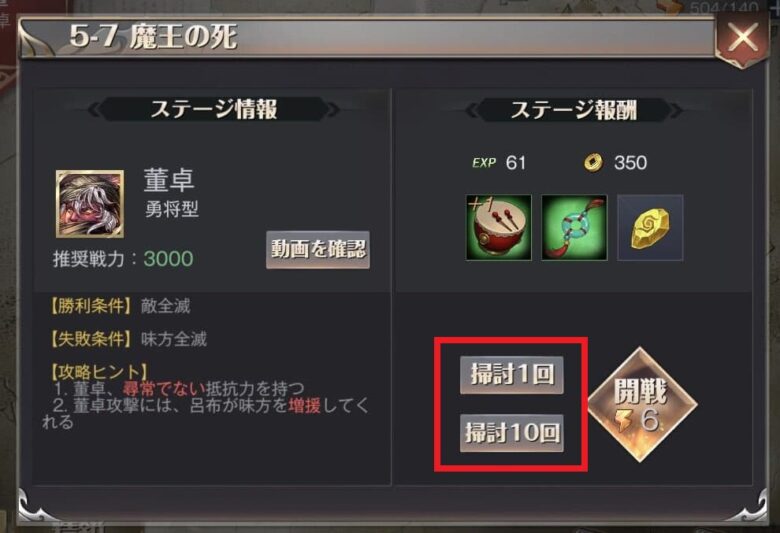This screenshot has width=780, height=533.
Task: Click the 推奨戦力 3000 value
Action: click(x=168, y=259)
